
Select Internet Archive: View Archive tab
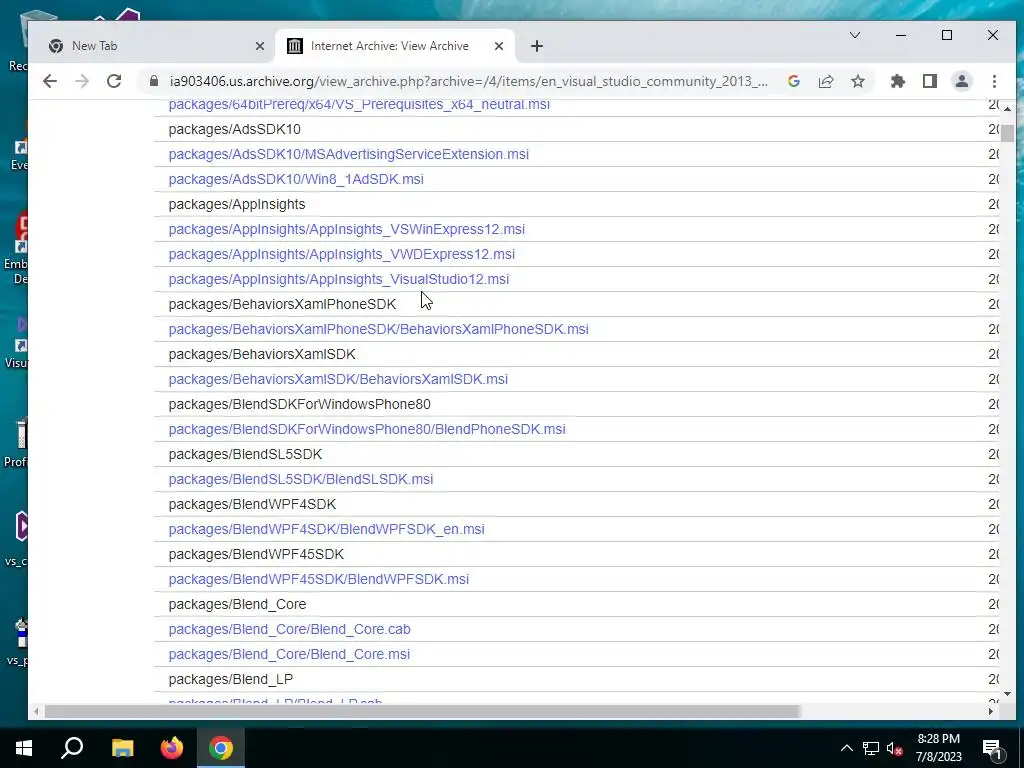click(396, 46)
